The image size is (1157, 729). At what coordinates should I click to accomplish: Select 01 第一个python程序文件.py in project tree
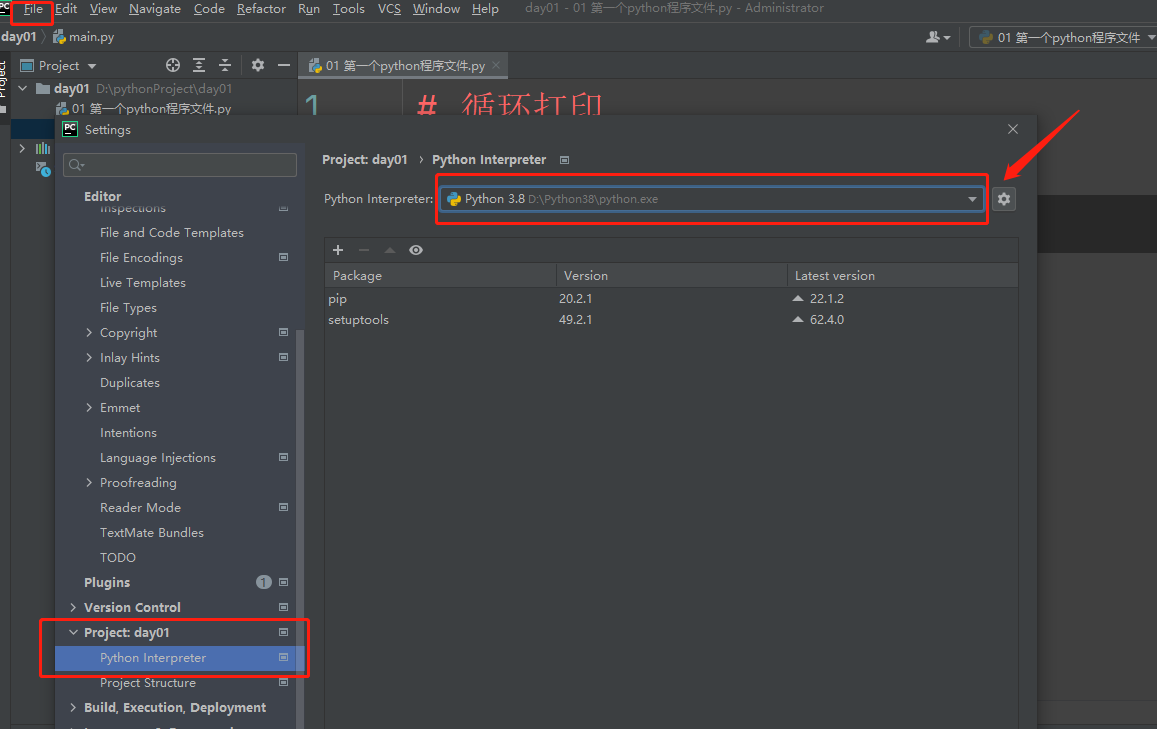(151, 108)
